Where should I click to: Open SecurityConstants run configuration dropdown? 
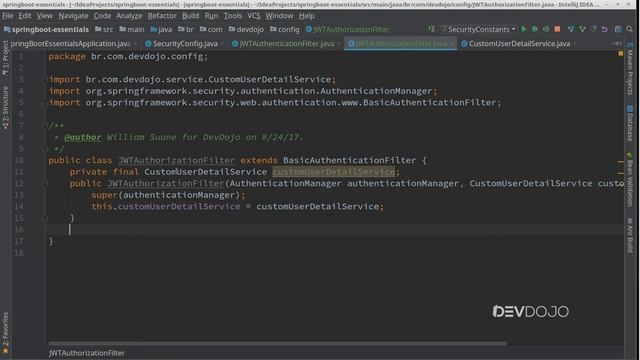click(x=478, y=29)
